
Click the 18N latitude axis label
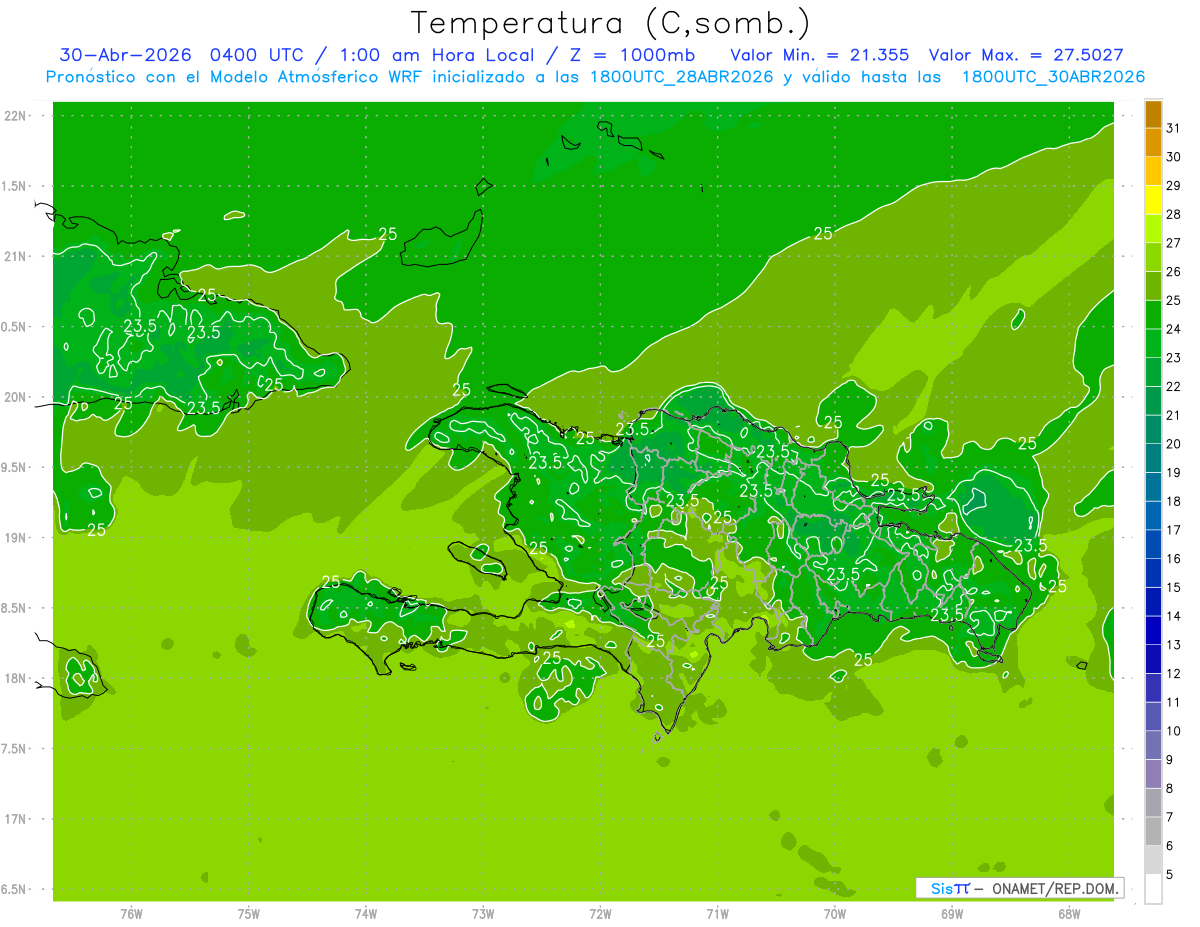click(17, 678)
